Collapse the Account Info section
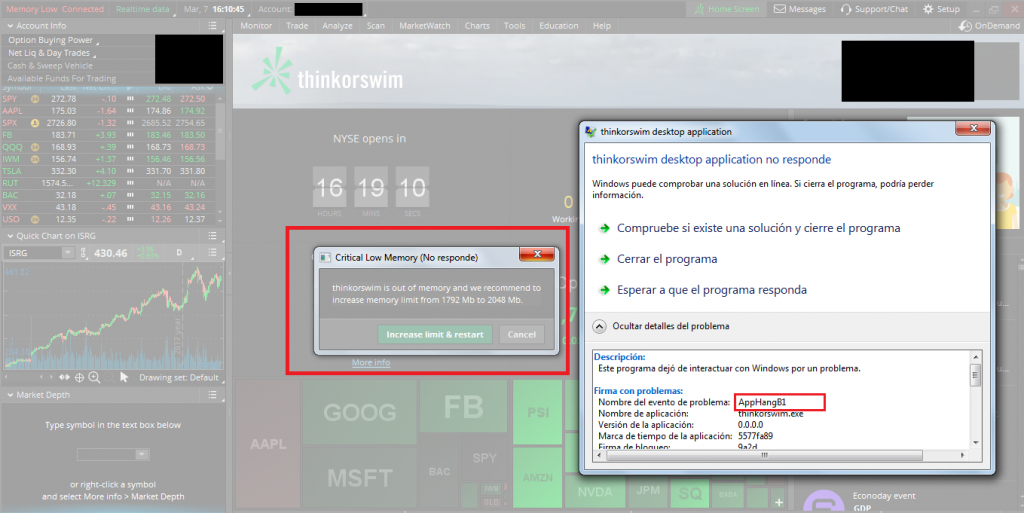 [10, 26]
